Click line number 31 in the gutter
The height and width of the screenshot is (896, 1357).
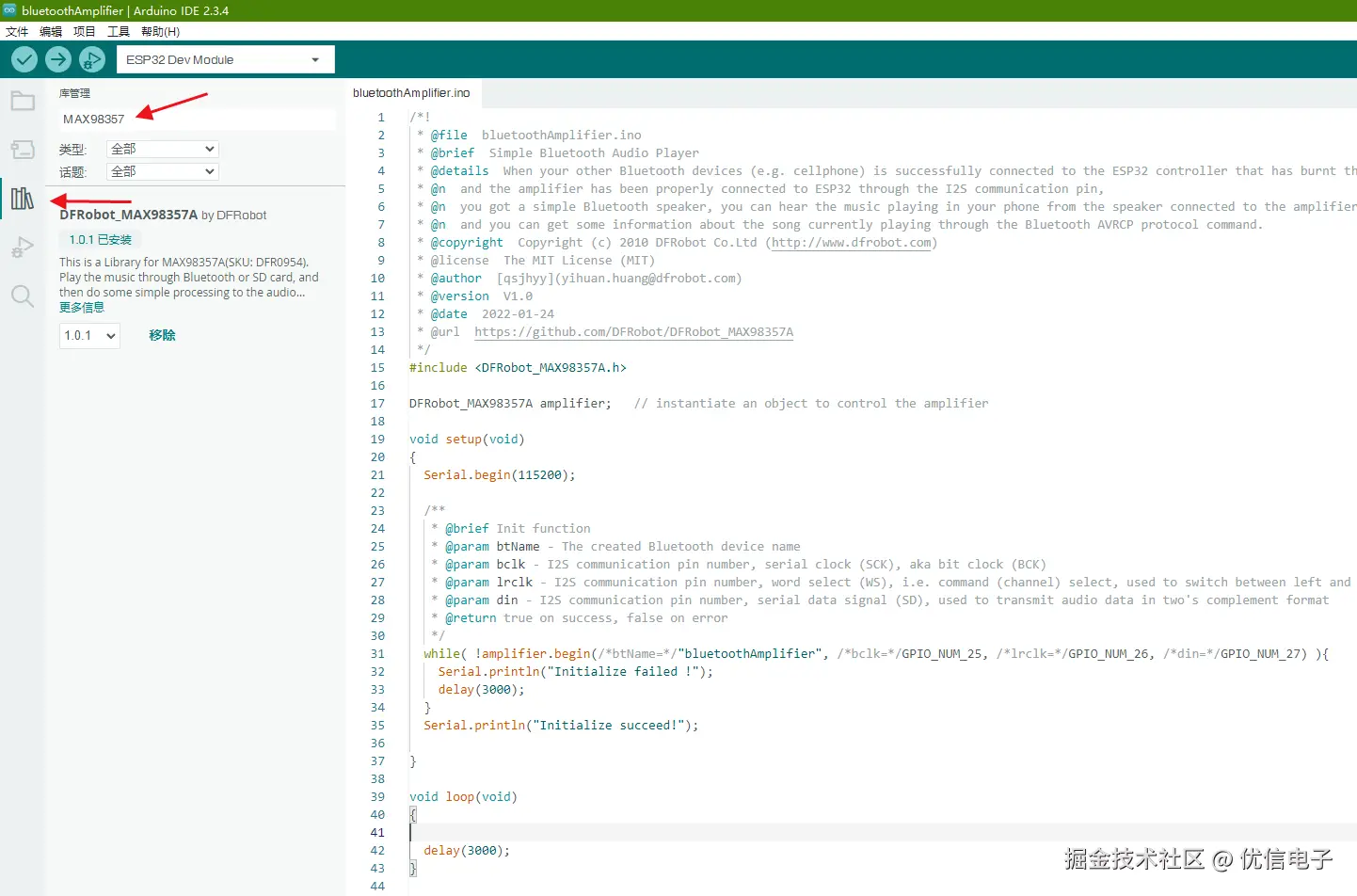tap(377, 653)
